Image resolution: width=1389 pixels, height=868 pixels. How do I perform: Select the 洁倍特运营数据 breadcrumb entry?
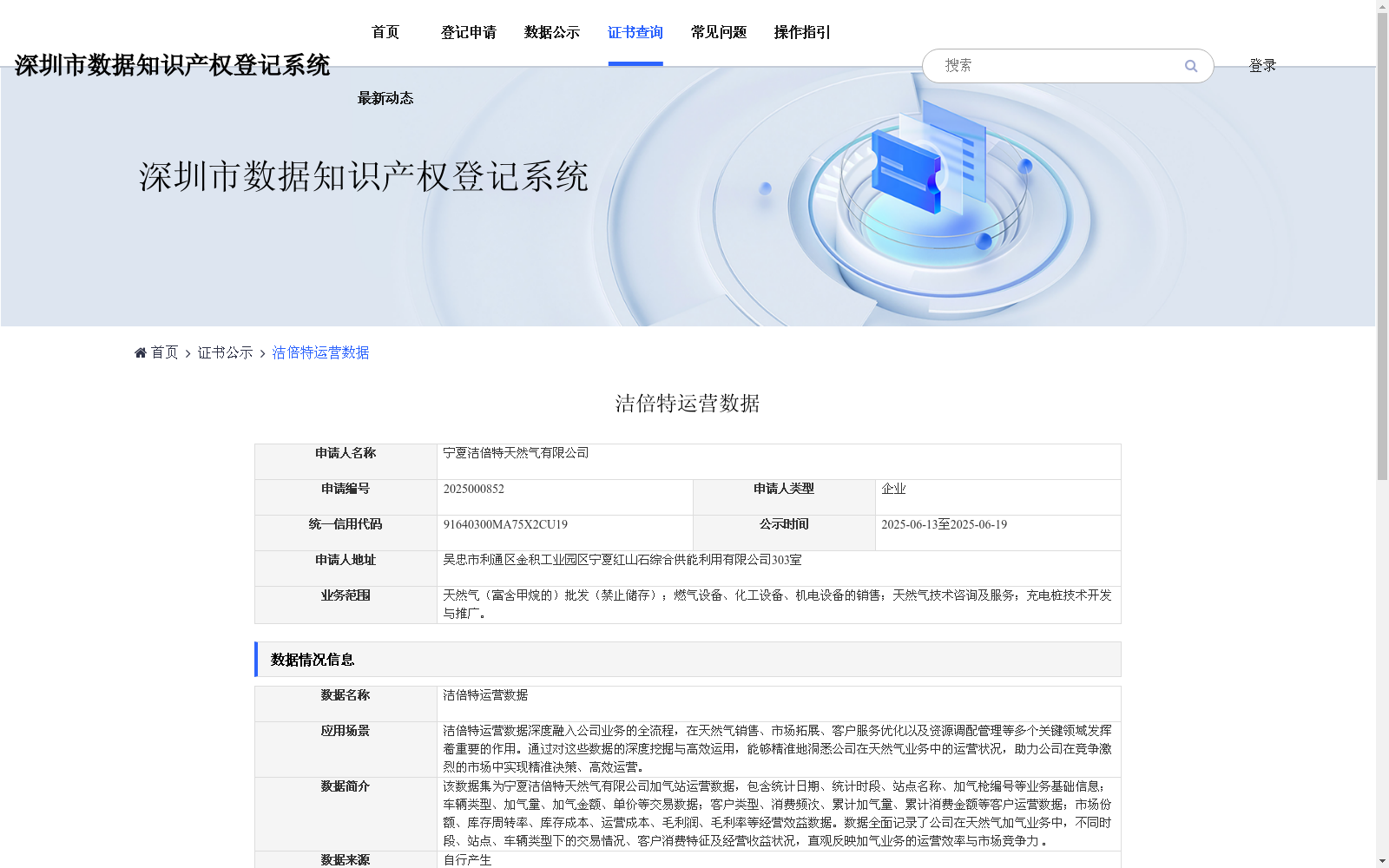click(319, 352)
